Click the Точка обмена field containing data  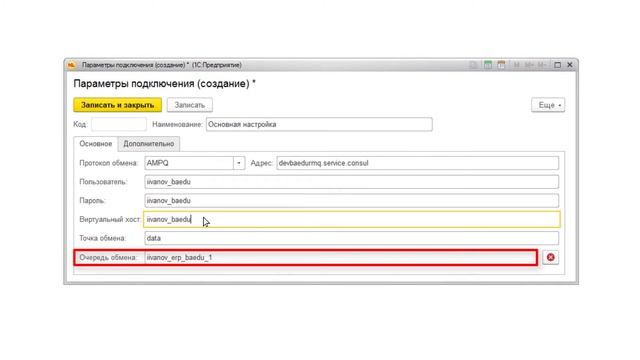(x=351, y=238)
